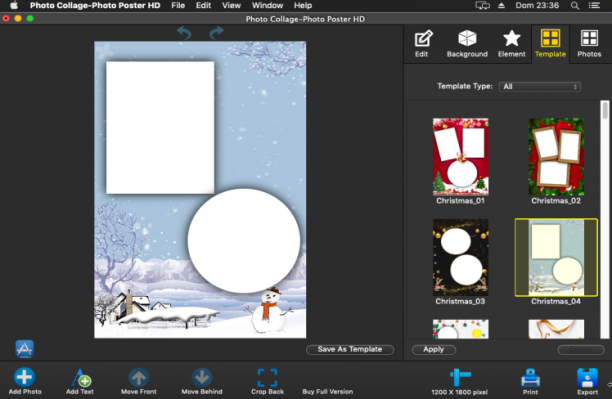Click the Spotlight search icon

pos(575,5)
